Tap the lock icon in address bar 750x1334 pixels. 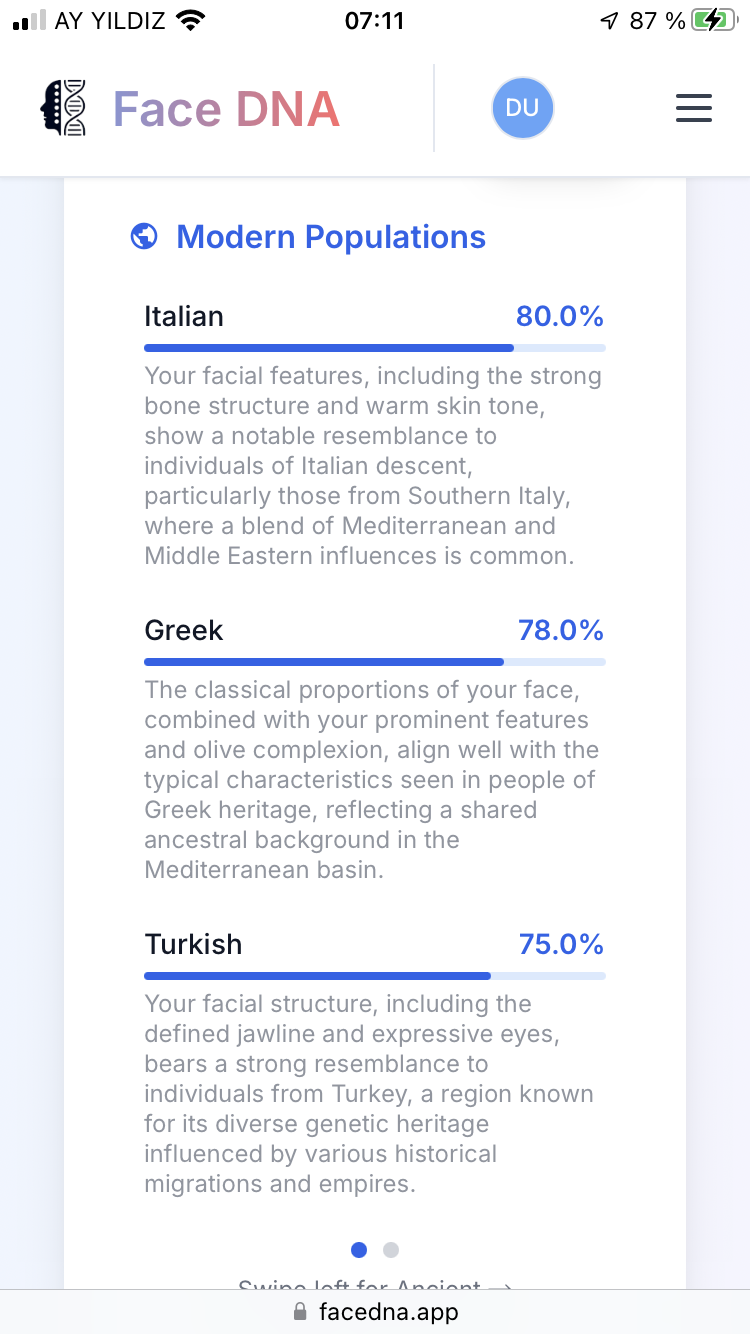click(x=300, y=1312)
